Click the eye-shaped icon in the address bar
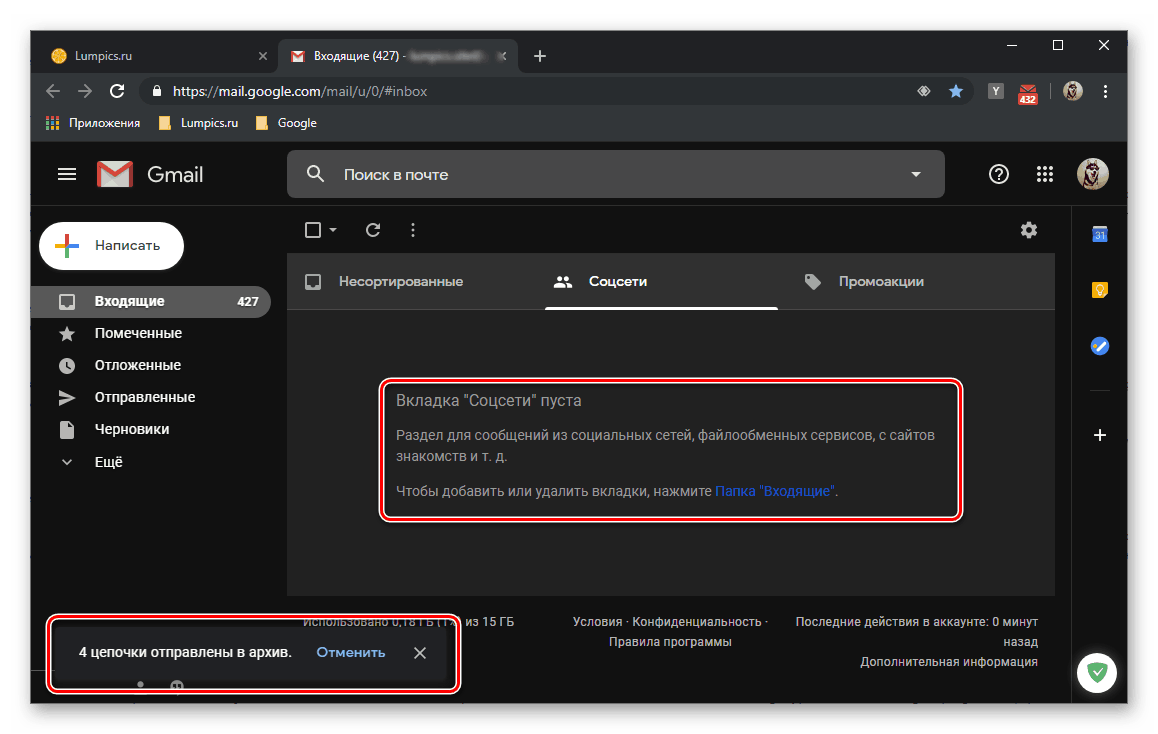Screen dimensions: 1158x734 pyautogui.click(x=923, y=91)
